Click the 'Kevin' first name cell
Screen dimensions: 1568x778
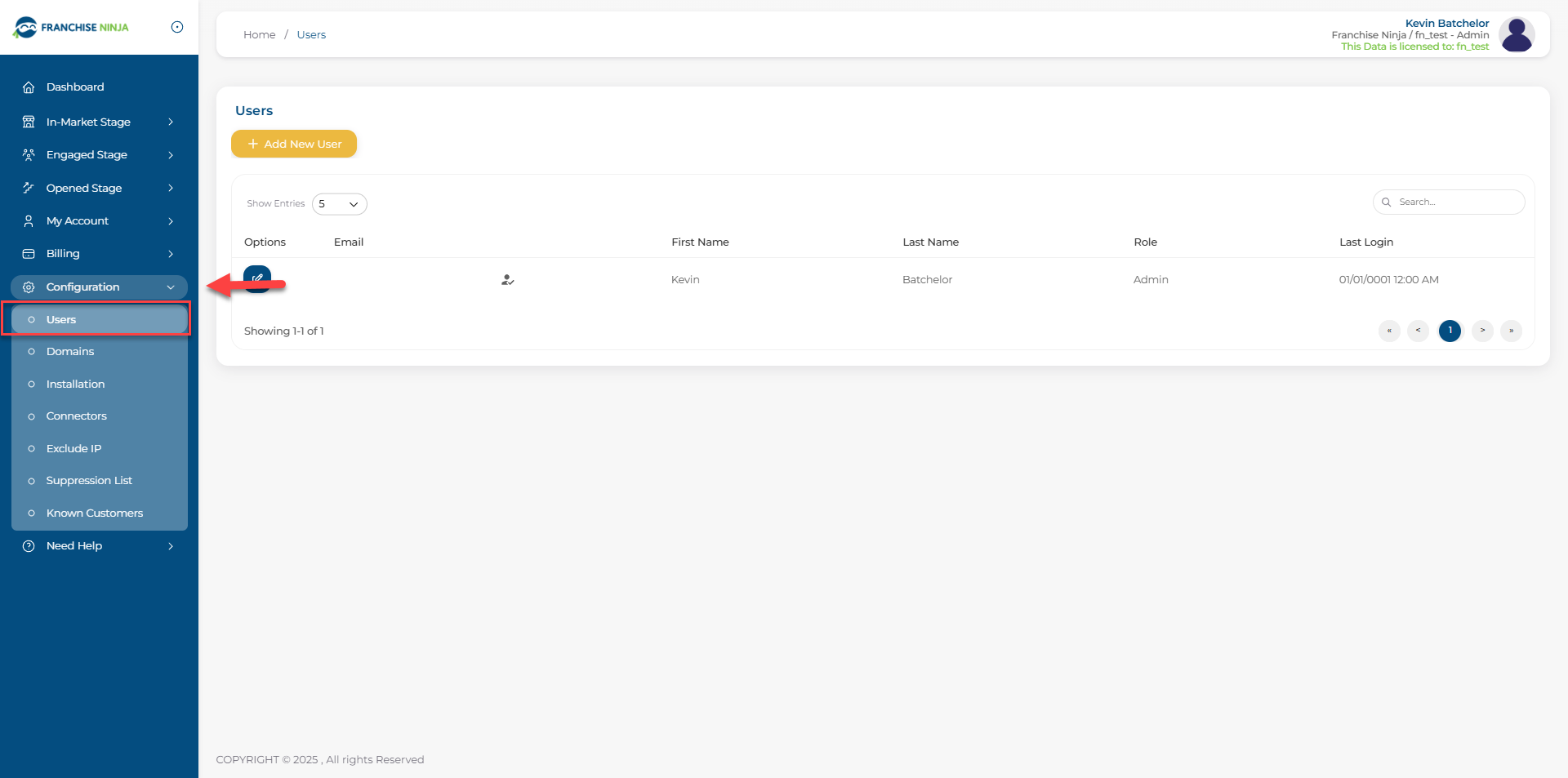685,280
